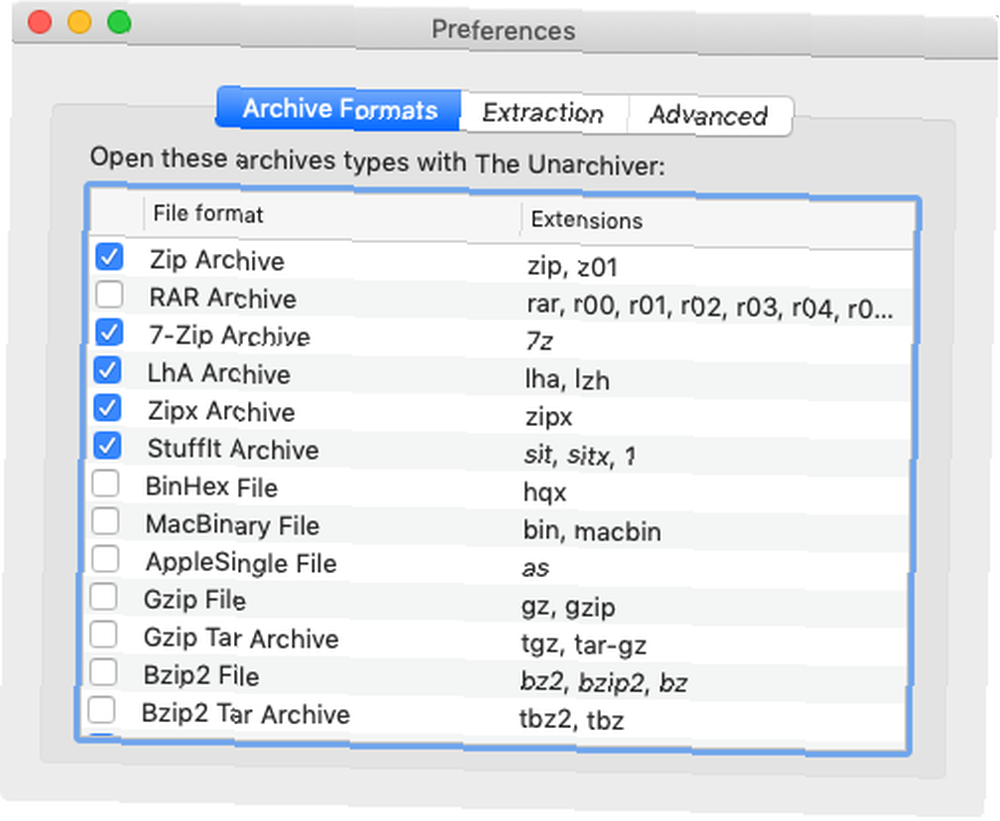Close the Preferences window
This screenshot has height=821, width=1000.
click(40, 22)
